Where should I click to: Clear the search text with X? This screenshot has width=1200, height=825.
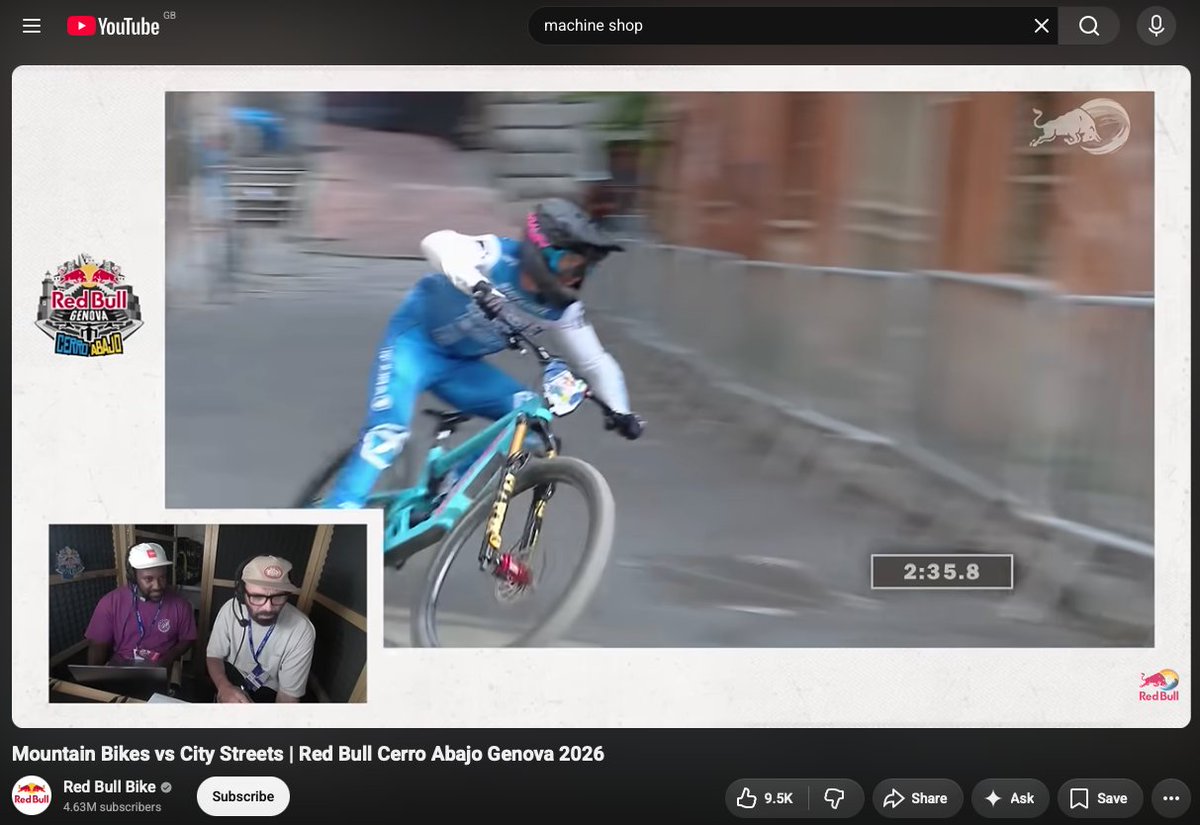pos(1041,26)
